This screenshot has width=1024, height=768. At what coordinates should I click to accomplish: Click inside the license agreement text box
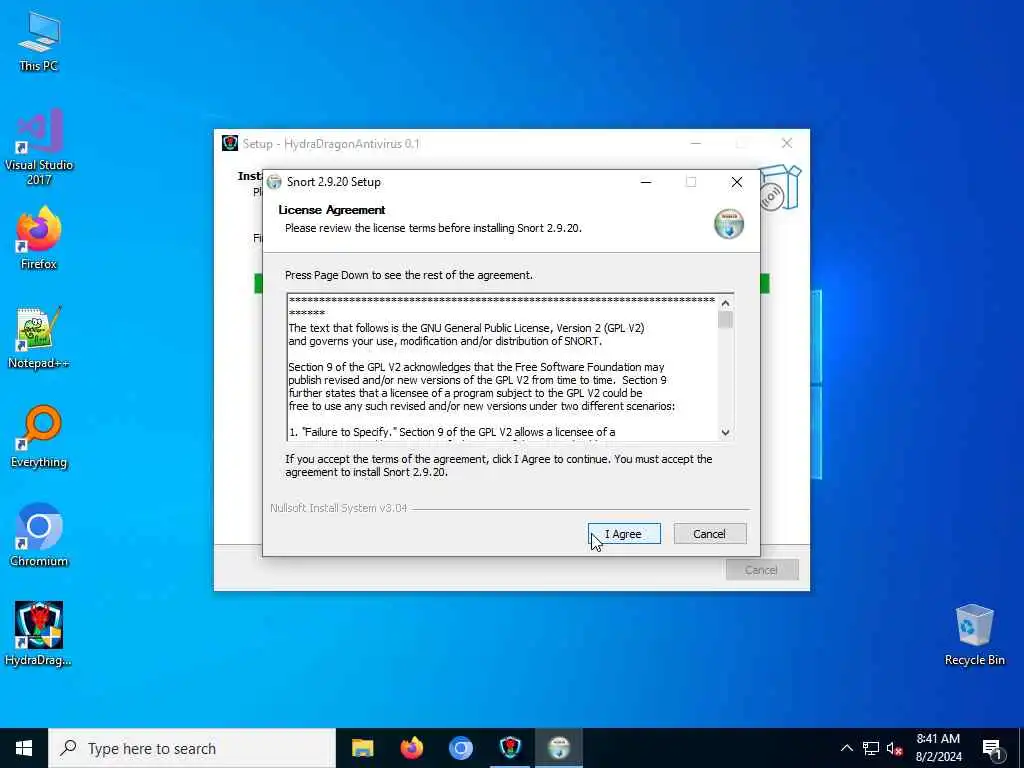click(503, 367)
